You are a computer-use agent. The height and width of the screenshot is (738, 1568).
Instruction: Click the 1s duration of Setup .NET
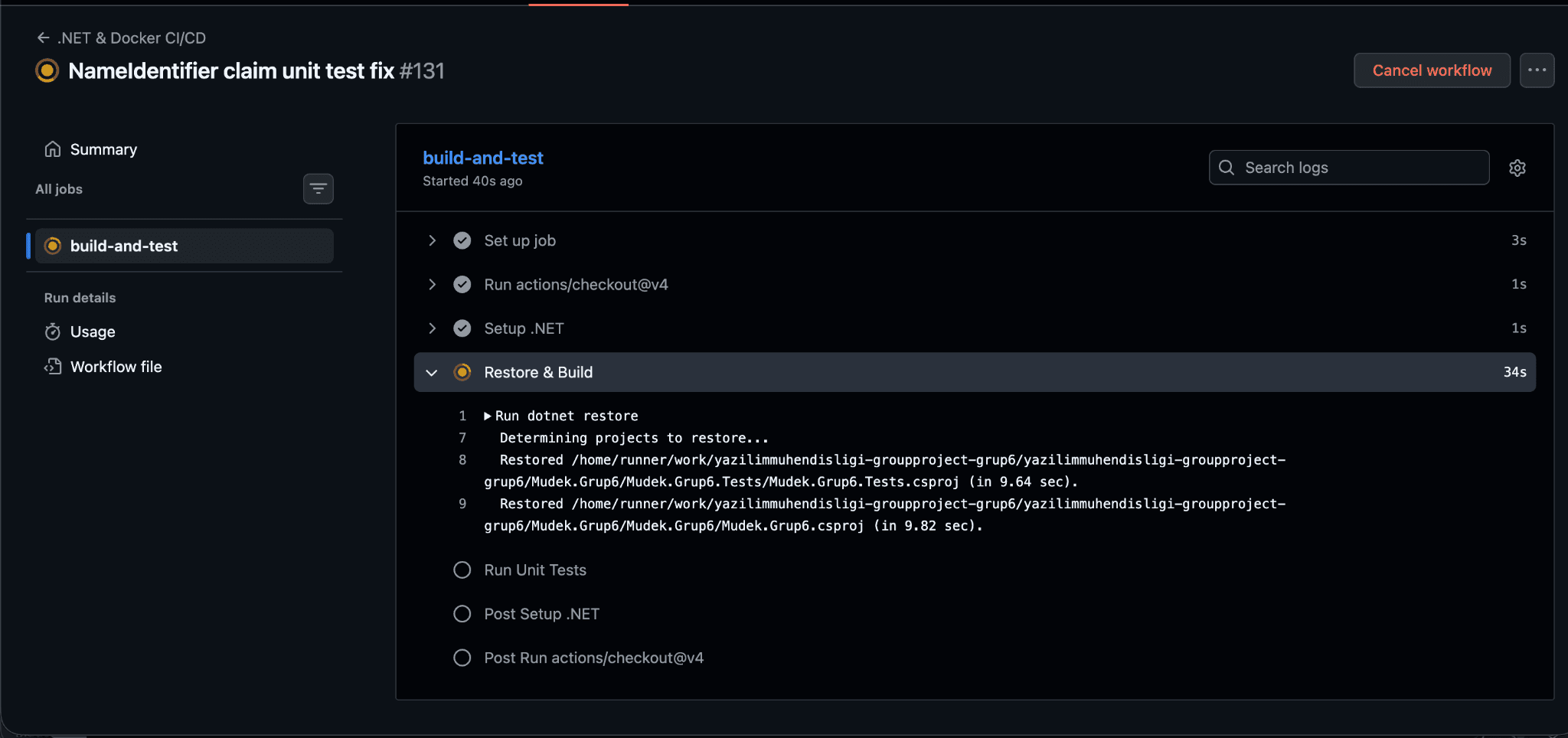click(x=1519, y=328)
